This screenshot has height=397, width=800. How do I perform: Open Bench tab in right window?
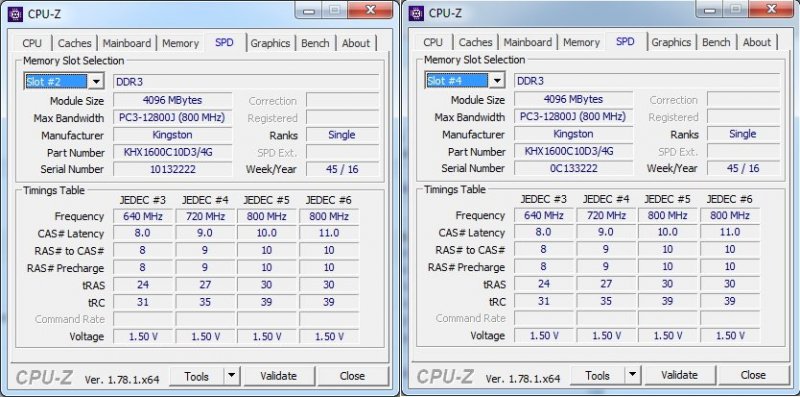(x=716, y=42)
